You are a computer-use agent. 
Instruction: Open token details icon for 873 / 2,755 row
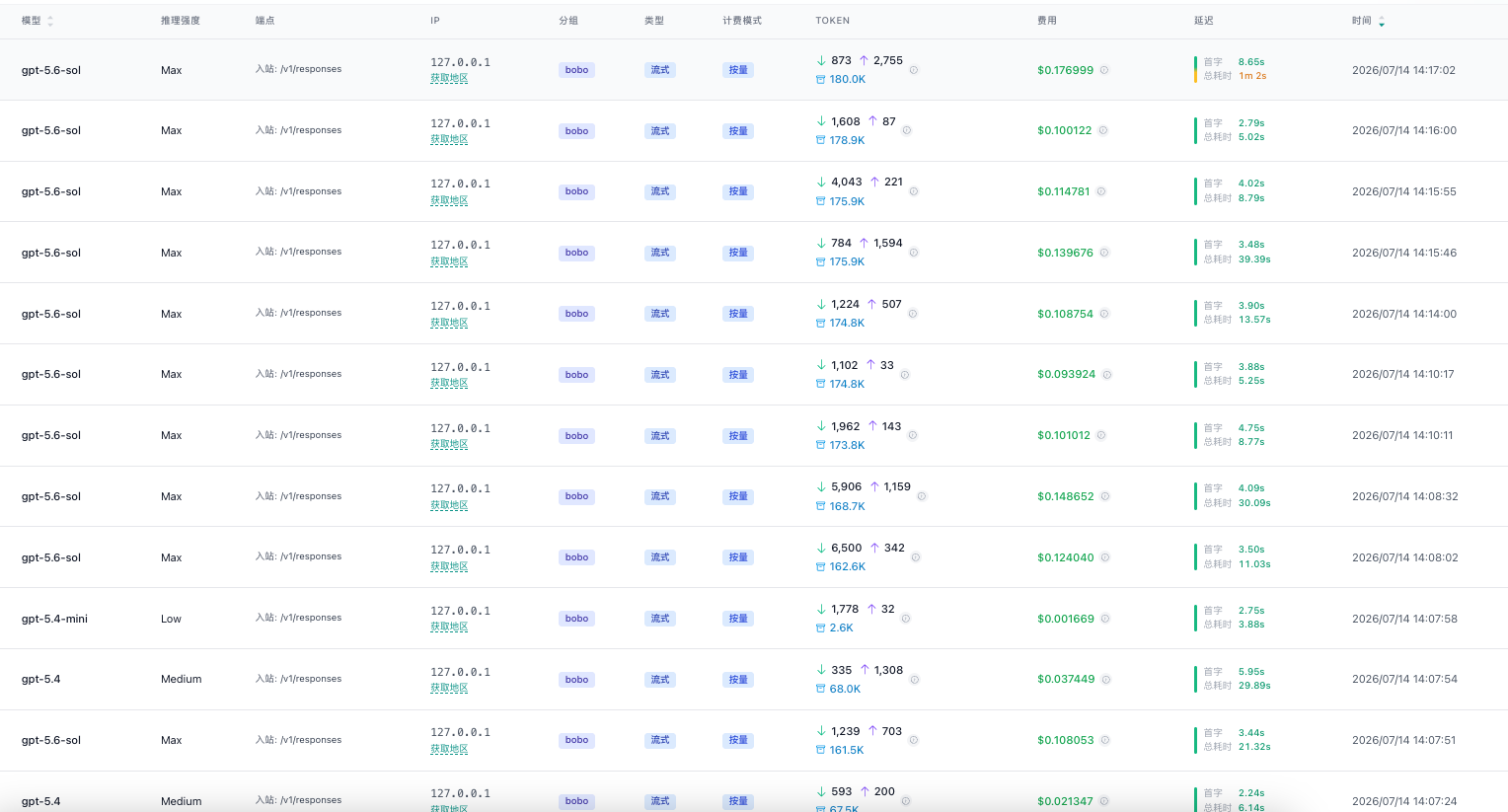[x=914, y=70]
